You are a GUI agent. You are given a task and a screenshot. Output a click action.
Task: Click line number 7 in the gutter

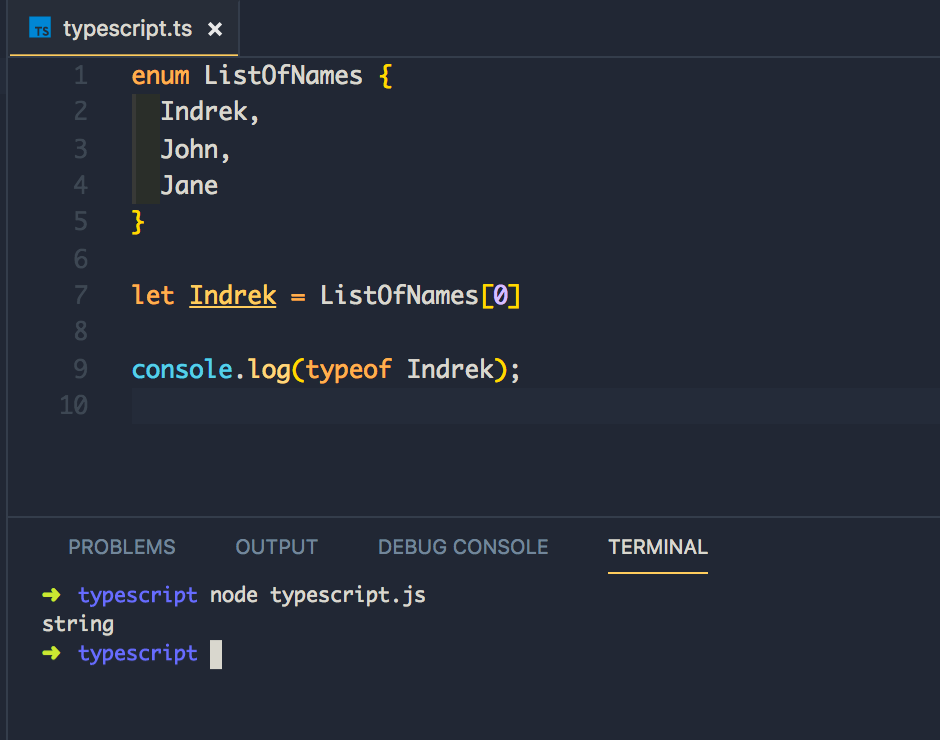80,295
